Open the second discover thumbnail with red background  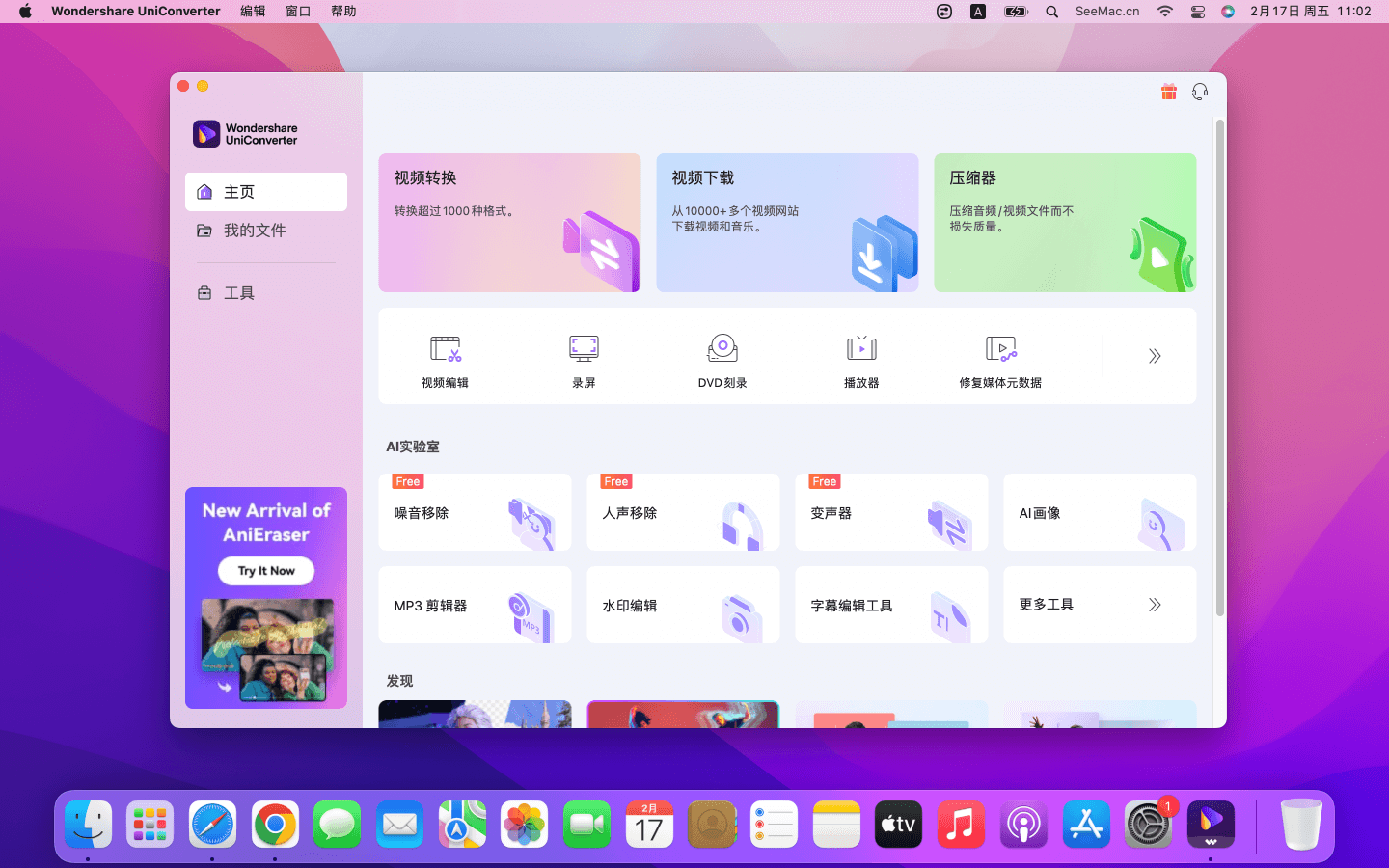(x=683, y=714)
